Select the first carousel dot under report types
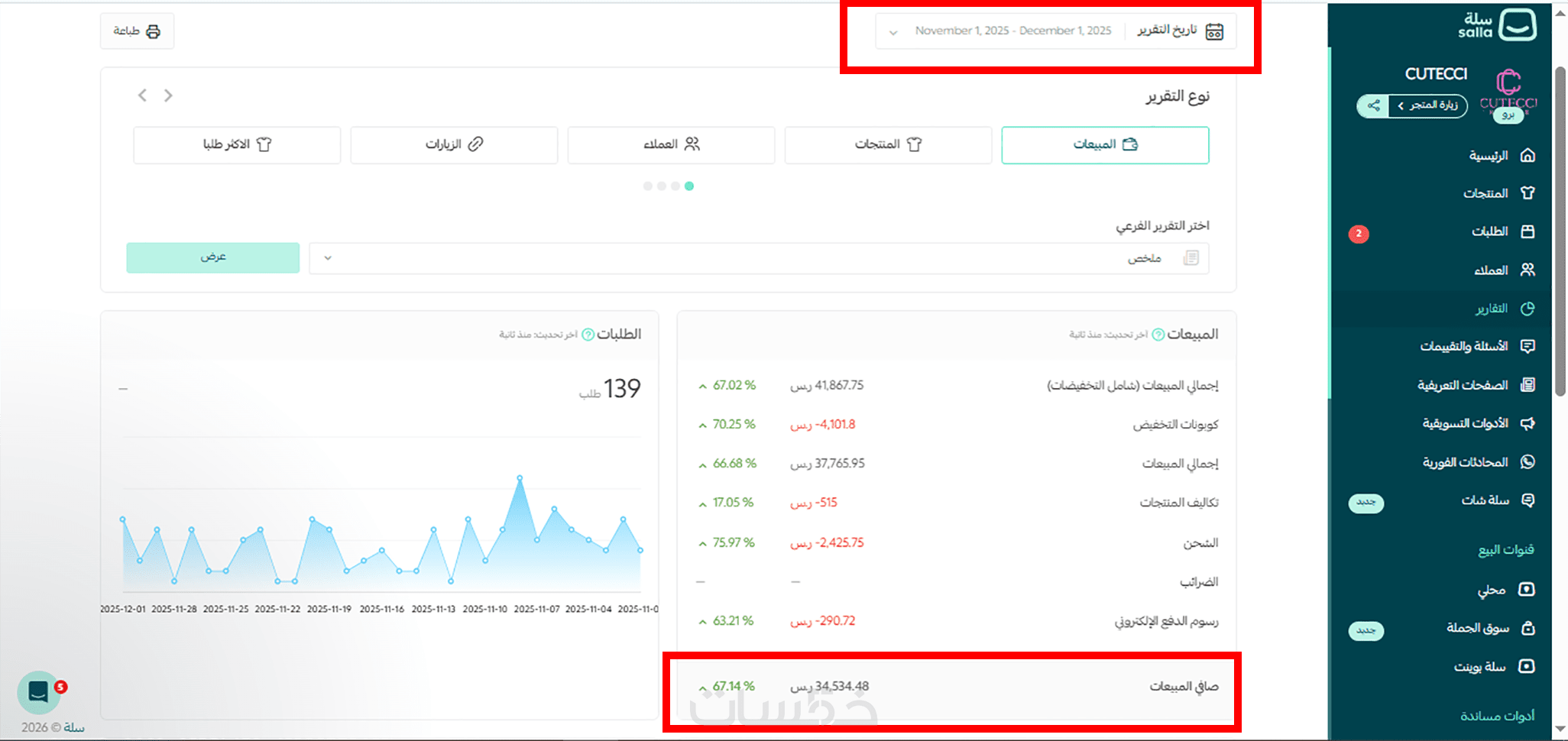Screen dimensions: 1568x741 pos(689,186)
